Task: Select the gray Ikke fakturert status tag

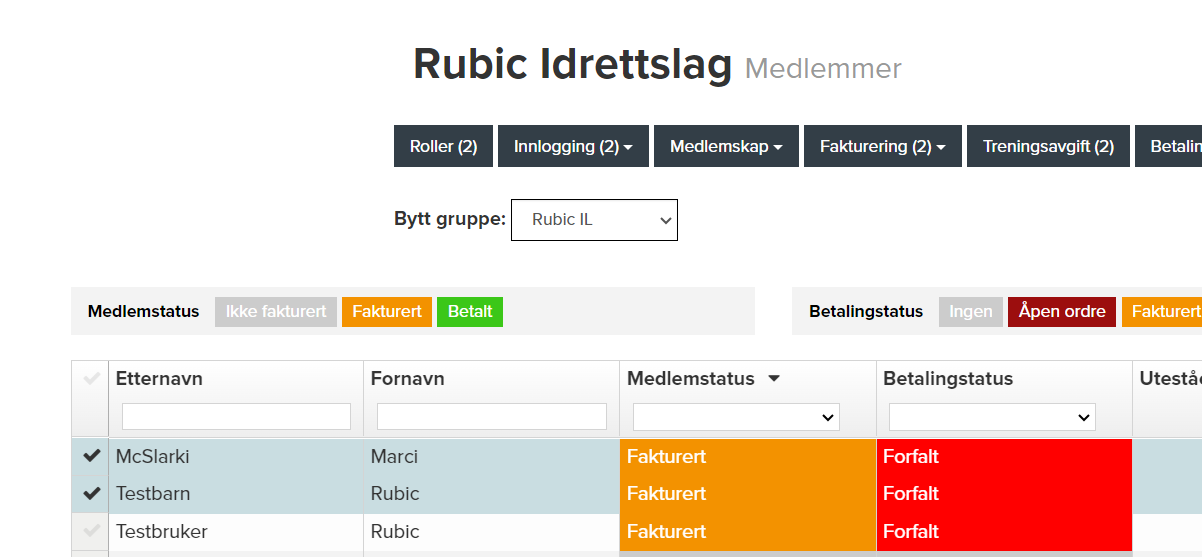Action: pyautogui.click(x=276, y=312)
